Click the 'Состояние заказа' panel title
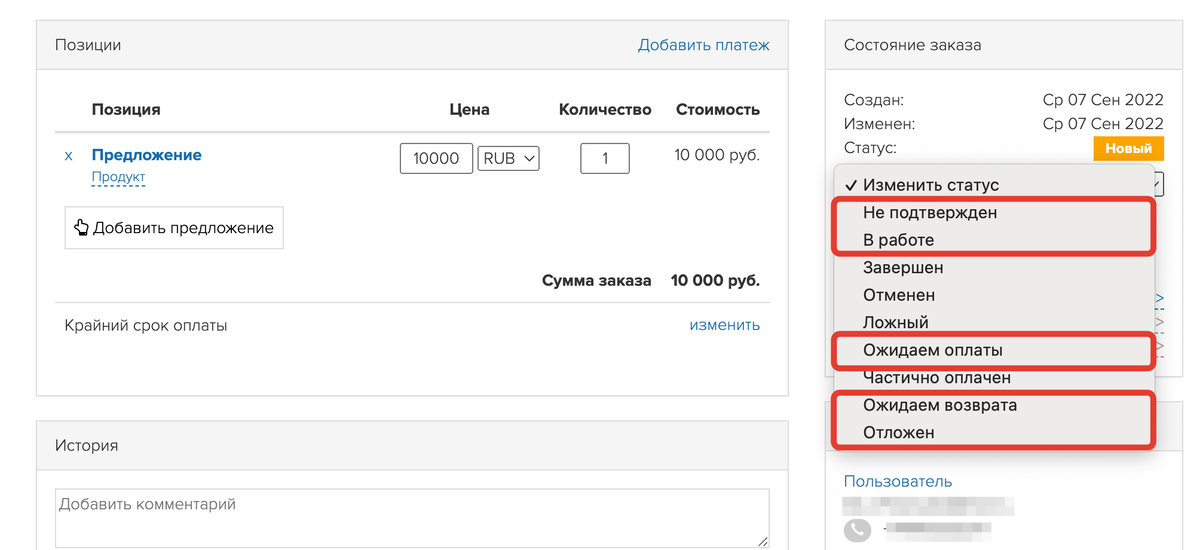The image size is (1200, 550). click(913, 45)
